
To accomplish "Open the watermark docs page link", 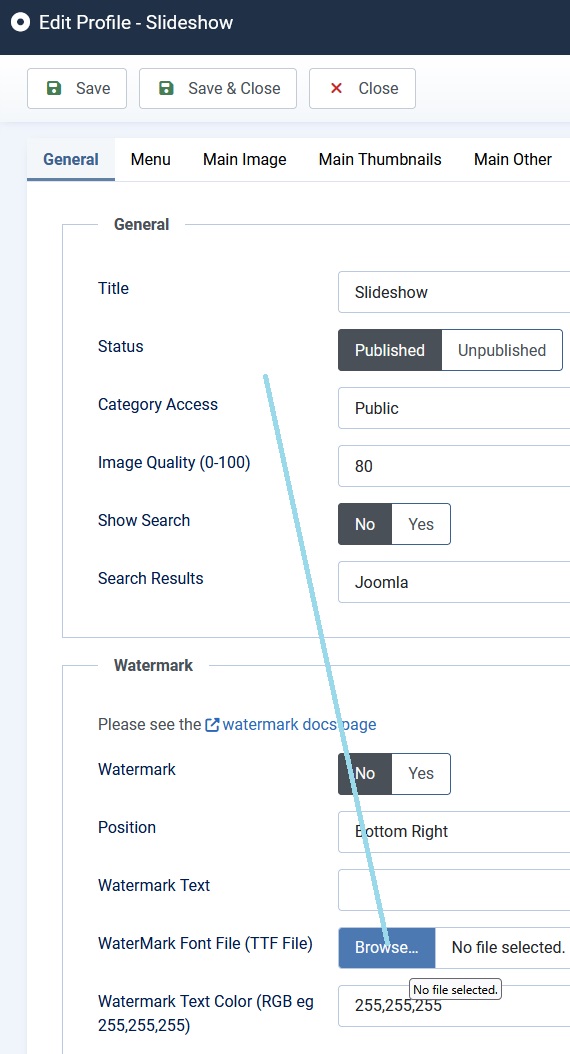I will tap(299, 725).
